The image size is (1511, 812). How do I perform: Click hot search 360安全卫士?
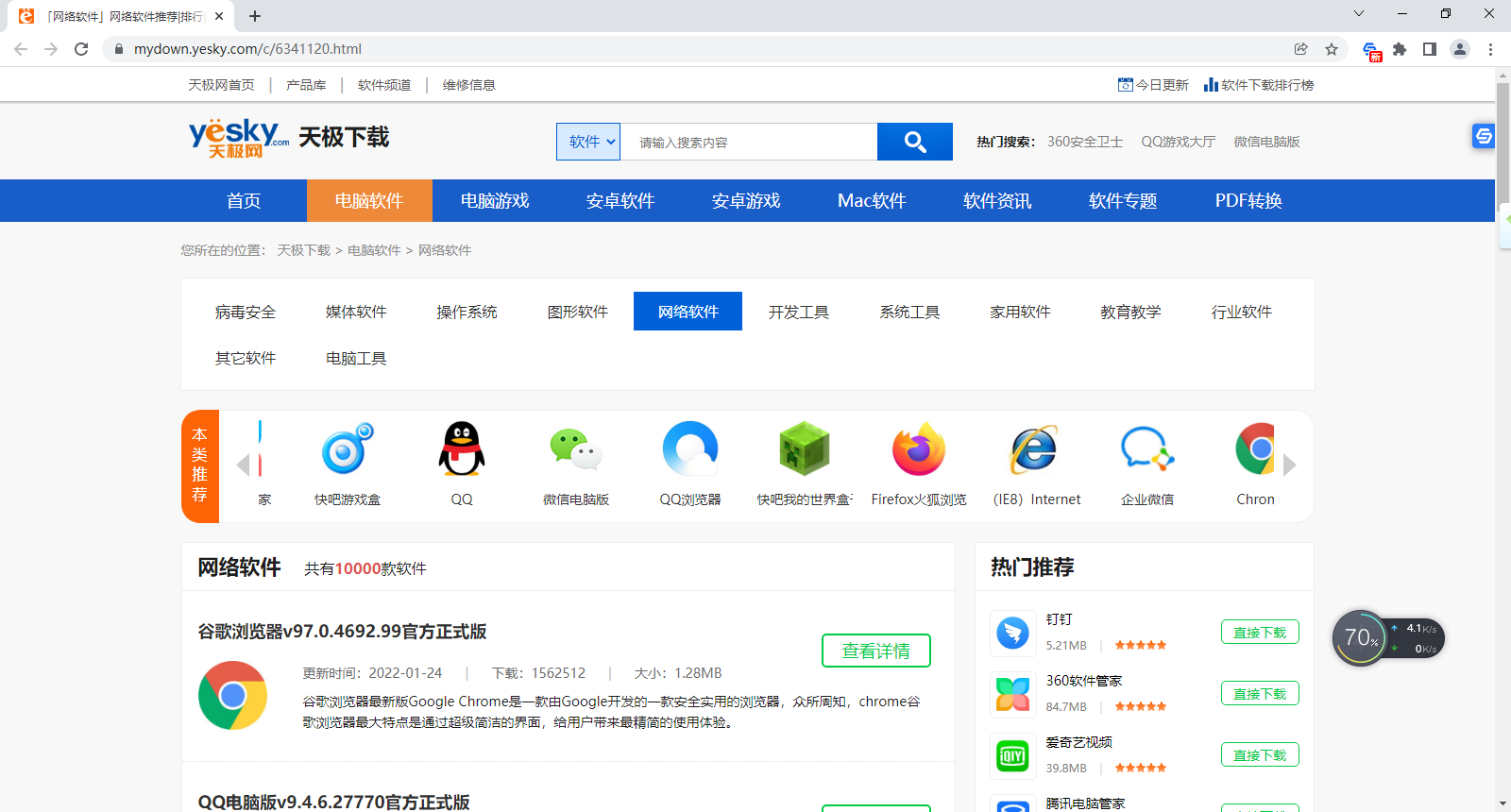click(1085, 142)
